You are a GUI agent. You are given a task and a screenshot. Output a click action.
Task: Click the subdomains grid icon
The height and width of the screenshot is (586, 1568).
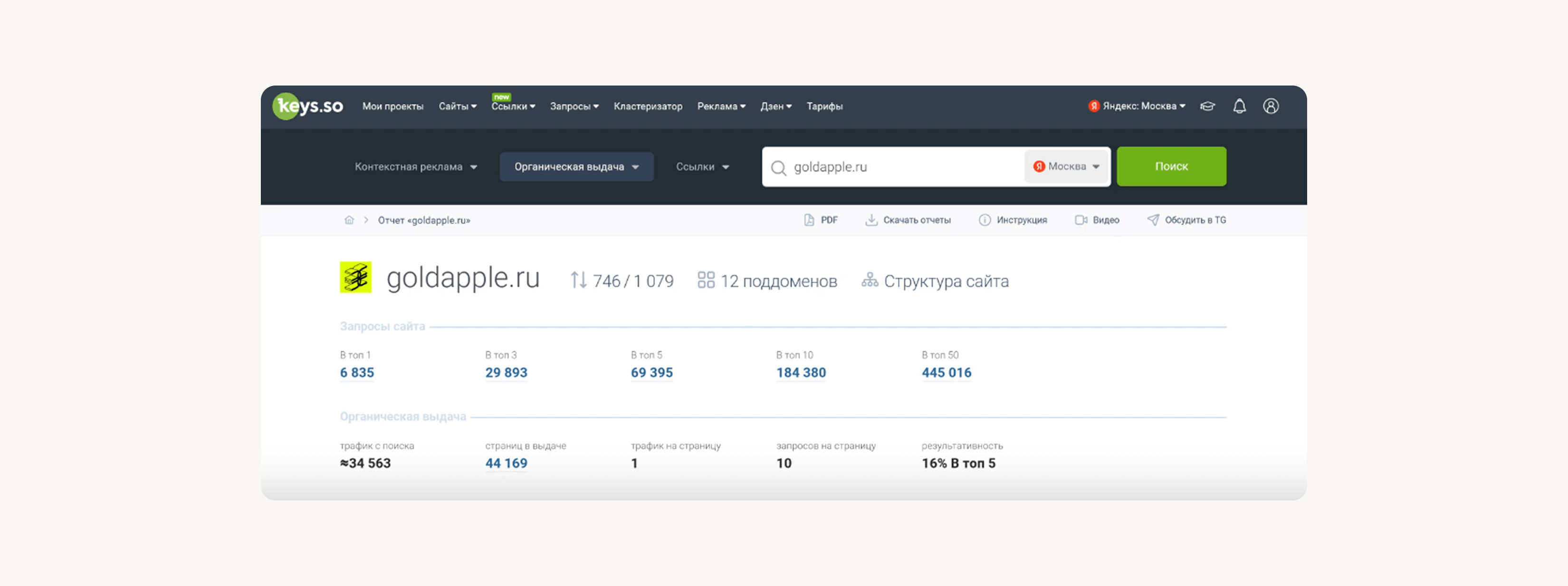706,280
